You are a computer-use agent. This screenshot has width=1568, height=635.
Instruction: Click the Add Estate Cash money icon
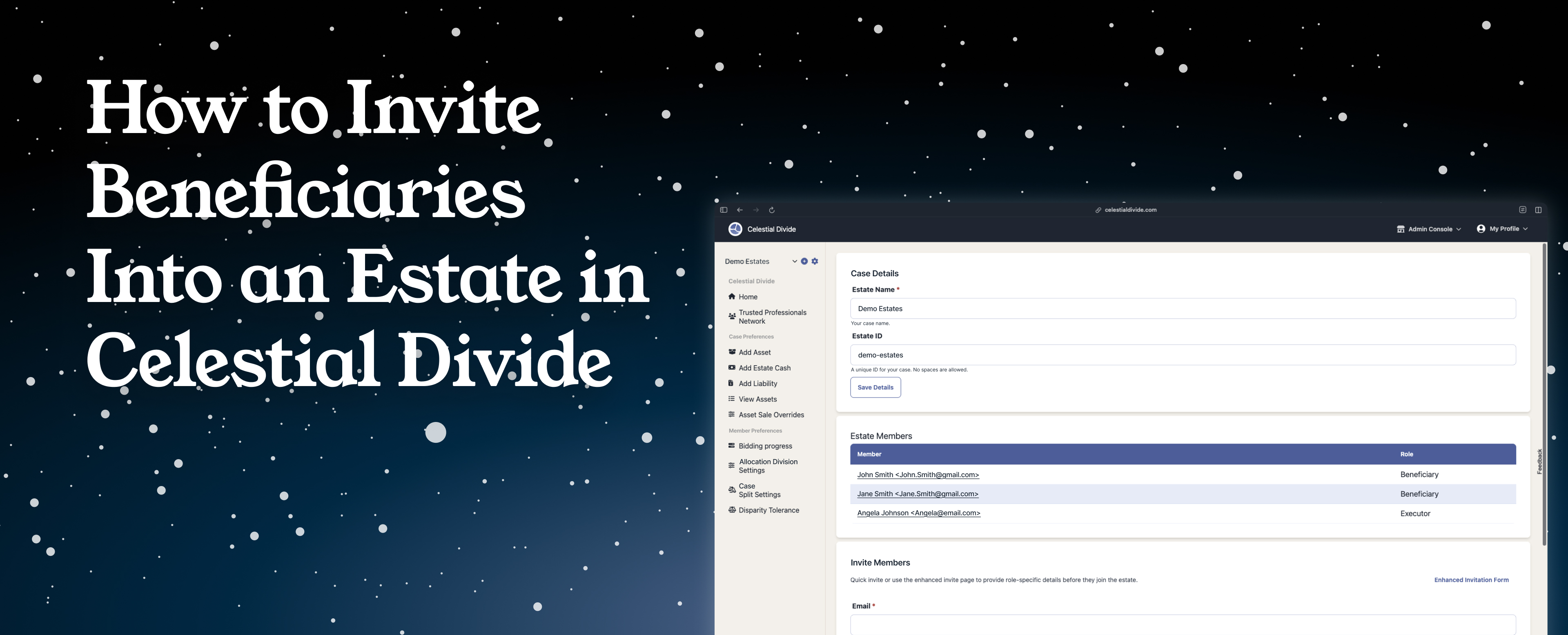click(732, 367)
